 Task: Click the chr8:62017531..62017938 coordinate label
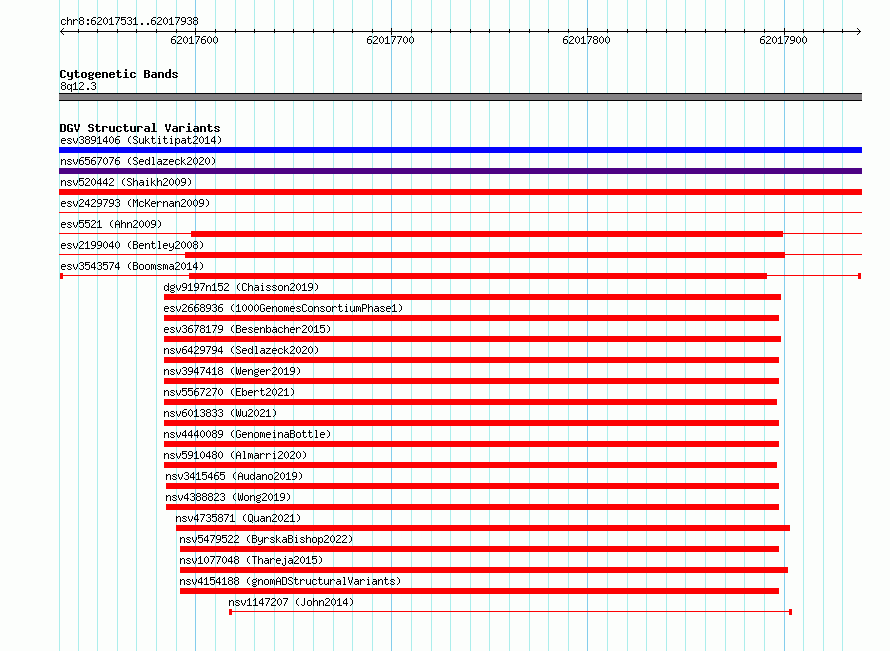[x=129, y=22]
